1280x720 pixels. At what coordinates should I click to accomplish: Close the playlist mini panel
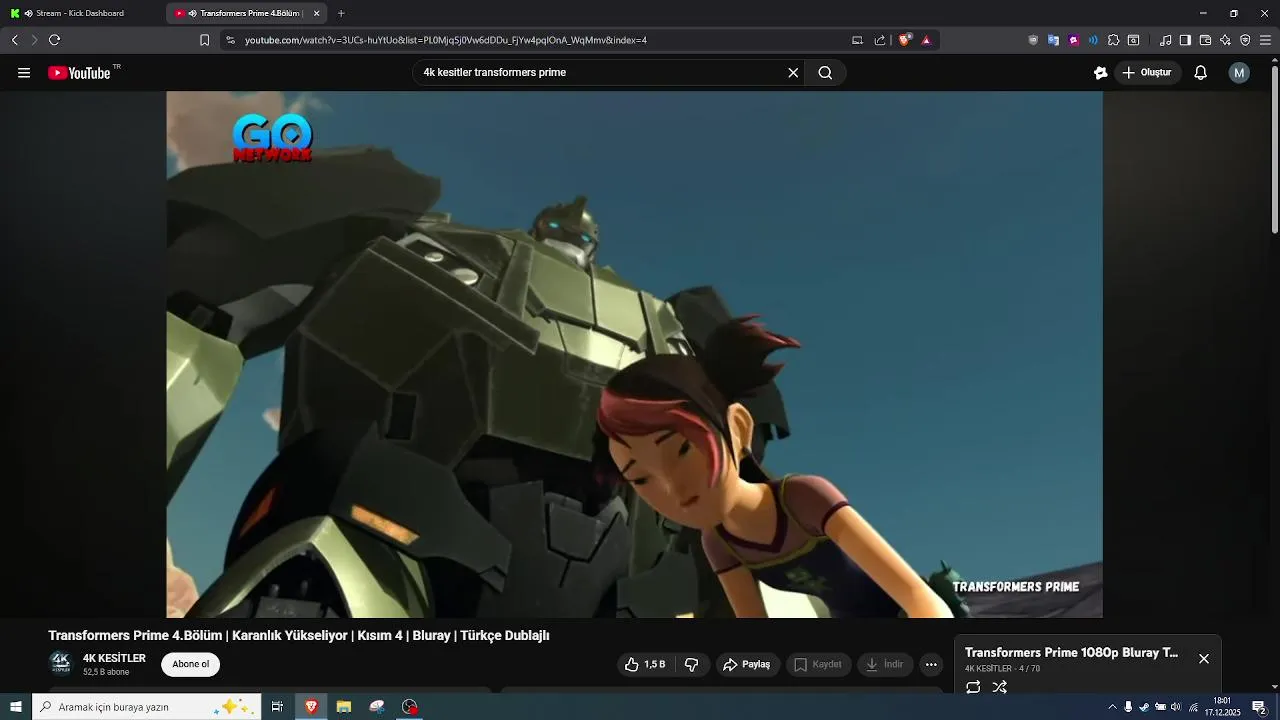click(x=1204, y=659)
